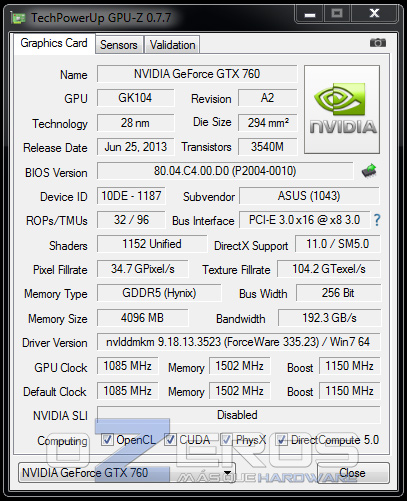The width and height of the screenshot is (407, 501).
Task: Click Pixel Fillrate field 34.7 GPixel/s
Action: pos(143,269)
